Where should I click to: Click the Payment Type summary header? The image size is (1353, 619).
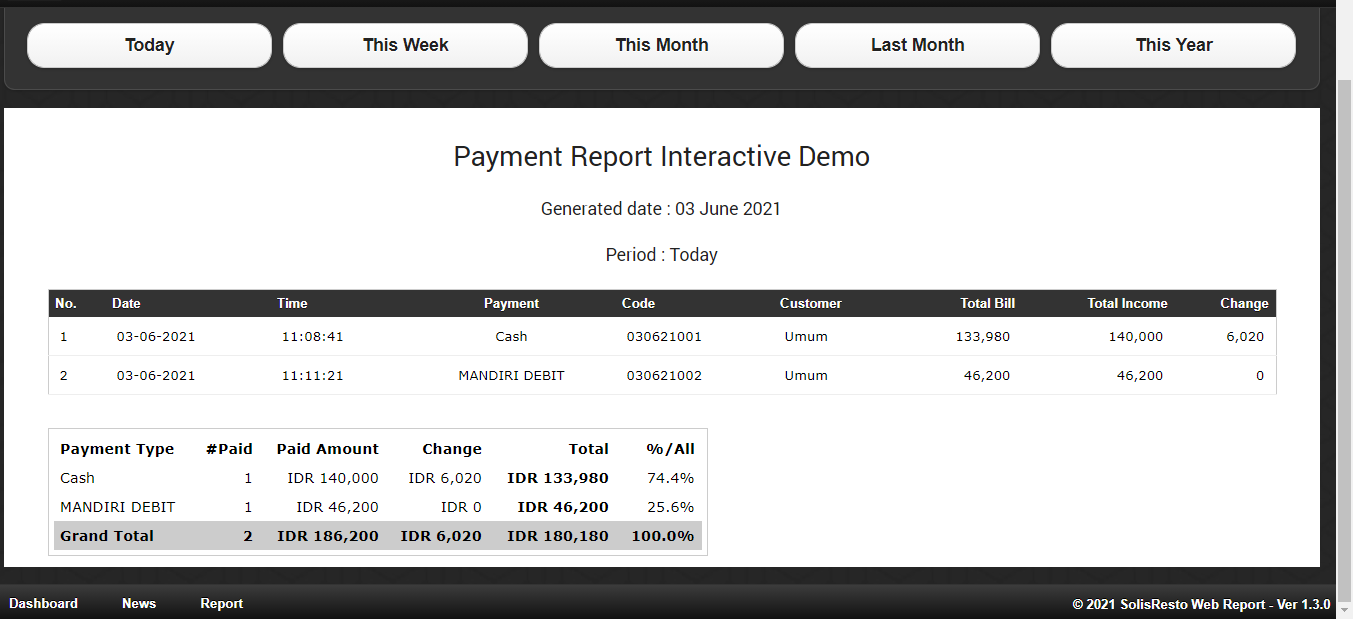point(117,449)
